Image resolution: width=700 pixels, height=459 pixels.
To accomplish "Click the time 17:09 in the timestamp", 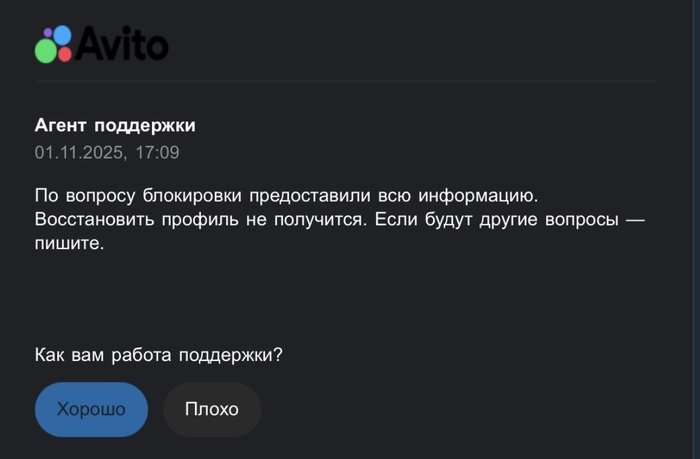I will click(x=157, y=152).
